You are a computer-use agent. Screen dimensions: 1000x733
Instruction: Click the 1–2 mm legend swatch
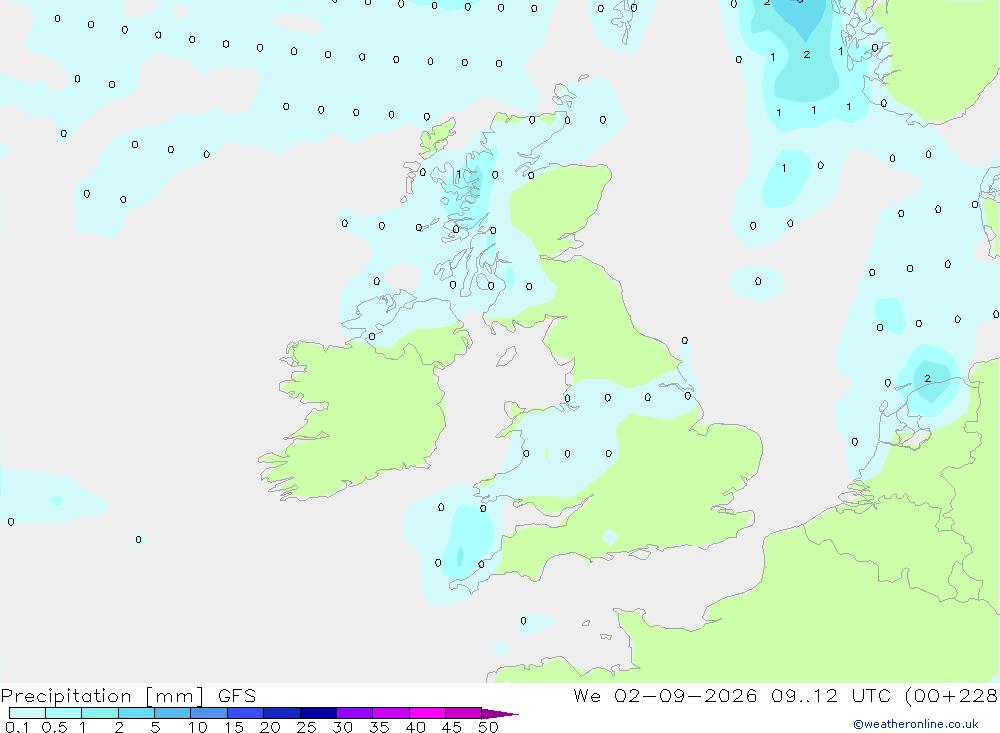[100, 713]
